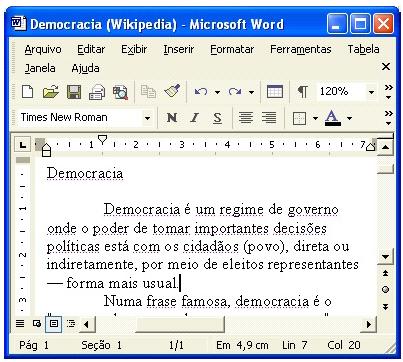
Task: Expand standard toolbar options chevron
Action: point(388,91)
